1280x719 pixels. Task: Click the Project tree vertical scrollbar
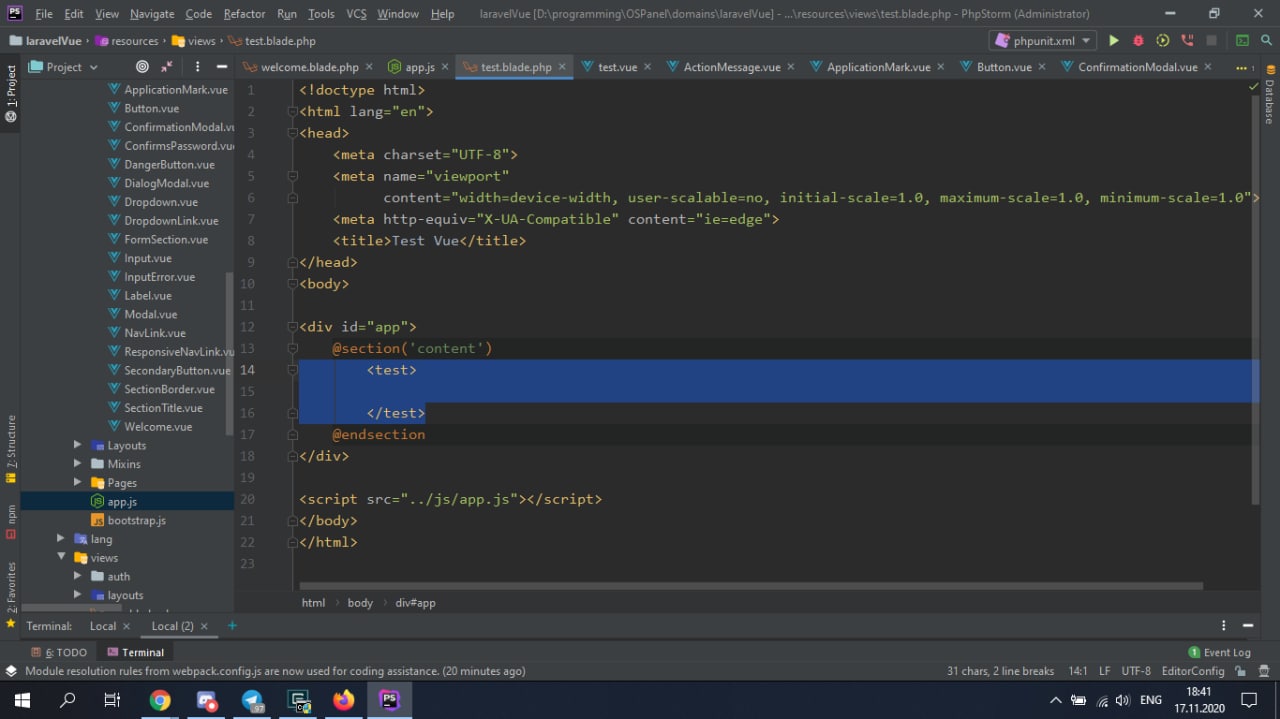[230, 355]
